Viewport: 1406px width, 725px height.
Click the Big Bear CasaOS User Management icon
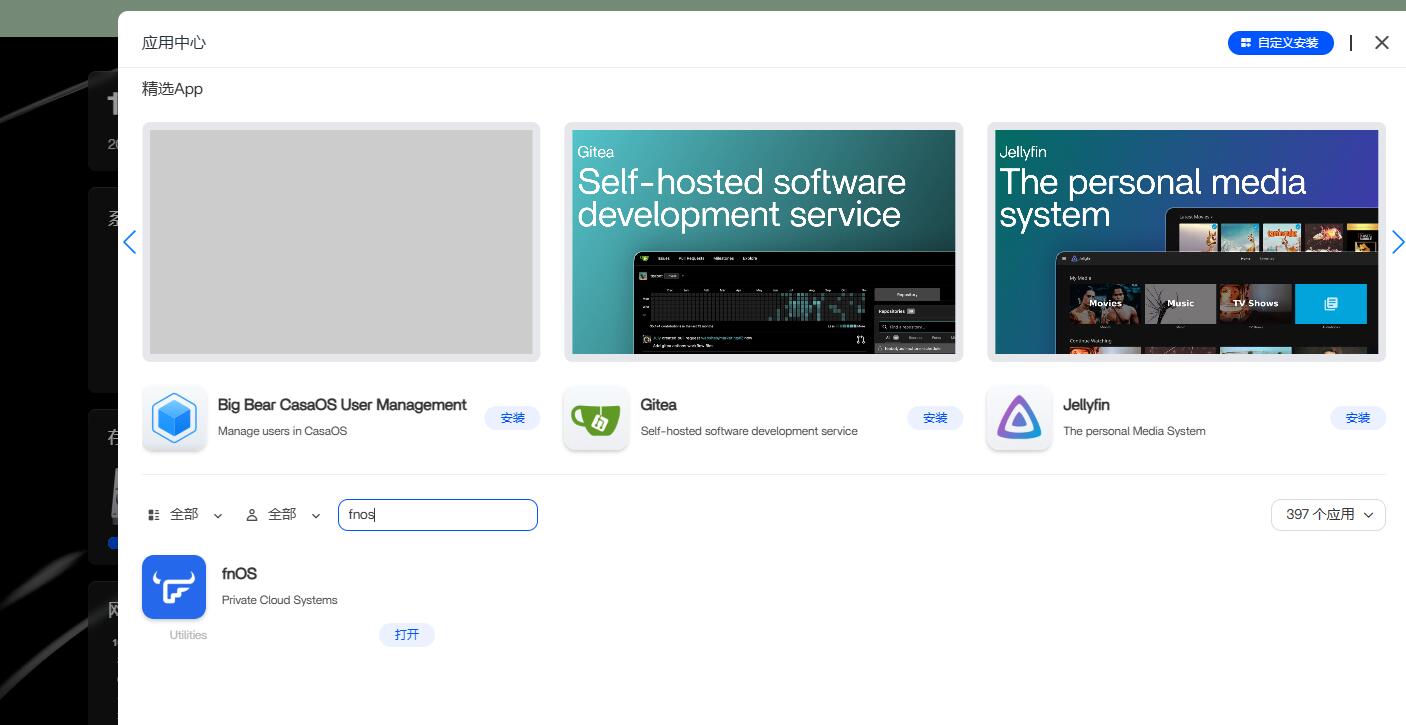point(174,418)
